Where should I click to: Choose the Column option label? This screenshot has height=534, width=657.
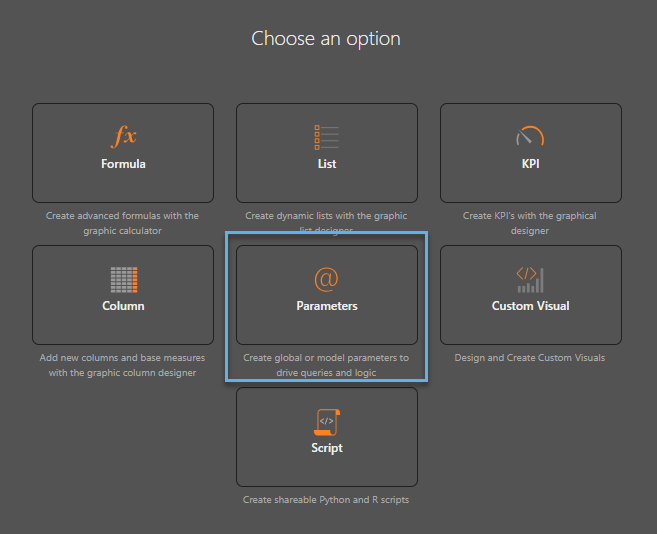123,306
